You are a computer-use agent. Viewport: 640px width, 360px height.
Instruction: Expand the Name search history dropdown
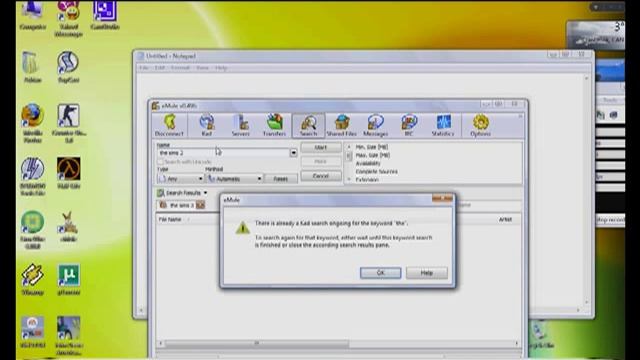293,153
